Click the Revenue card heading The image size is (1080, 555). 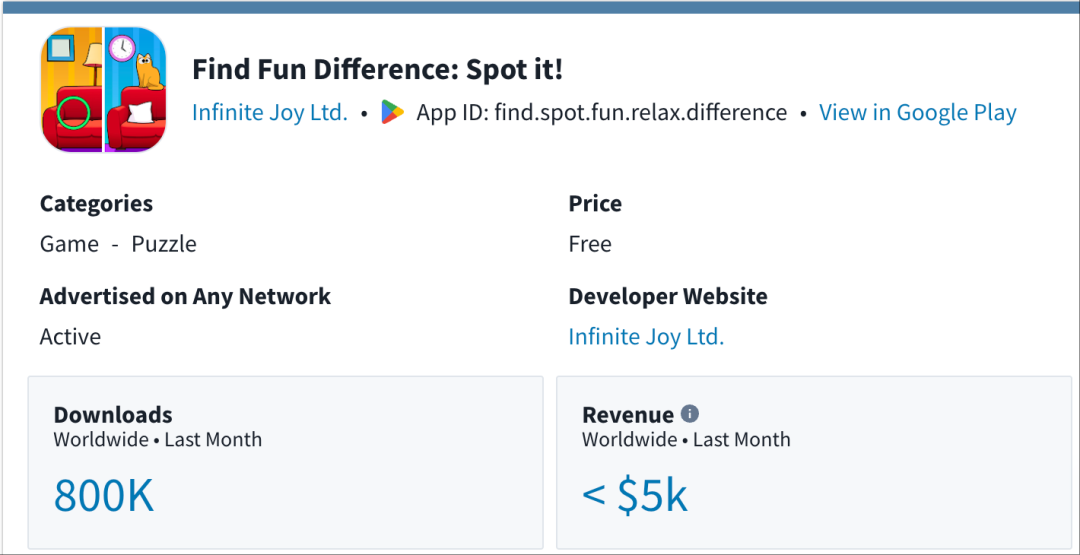(628, 415)
